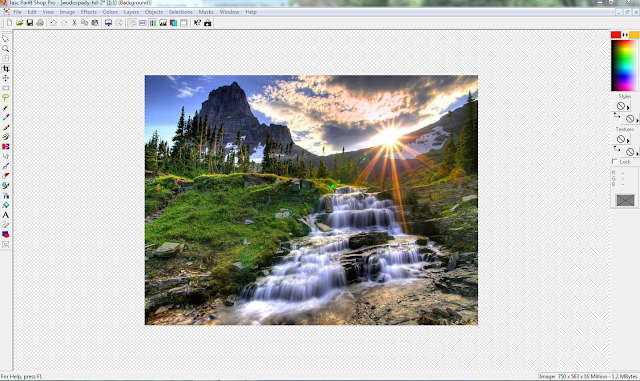Select the Dropper tool
640x381 pixels.
tap(6, 117)
